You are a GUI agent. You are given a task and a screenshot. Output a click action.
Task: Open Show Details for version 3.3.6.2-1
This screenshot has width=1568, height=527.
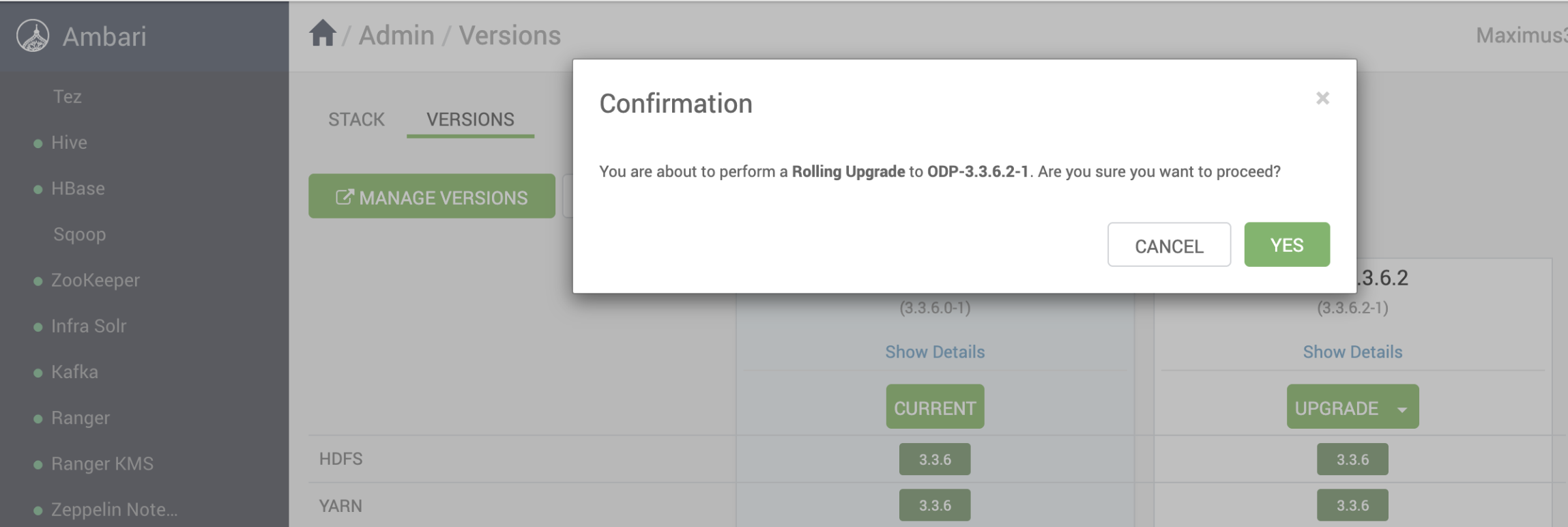coord(1352,352)
